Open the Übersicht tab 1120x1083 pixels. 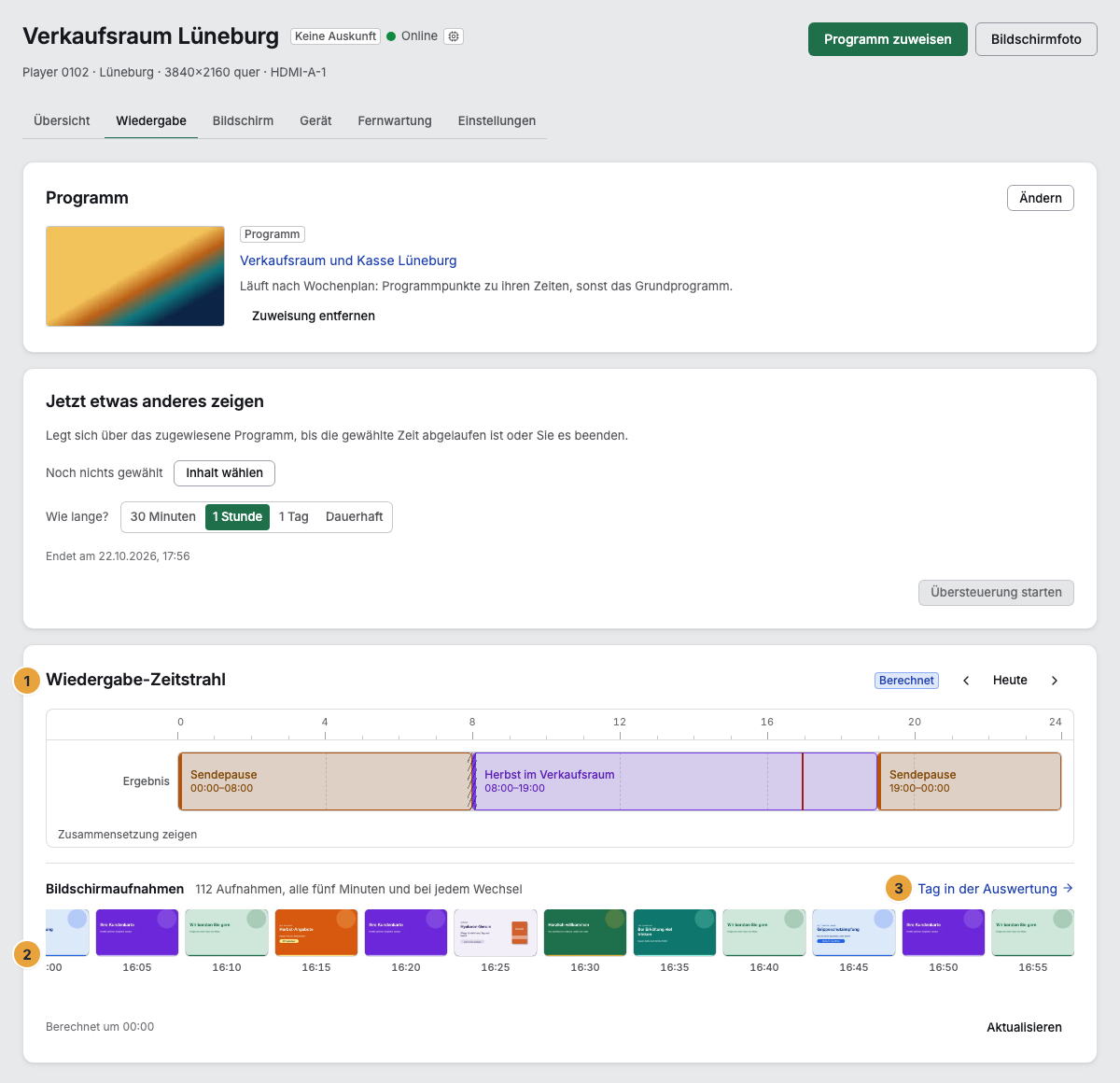coord(62,120)
